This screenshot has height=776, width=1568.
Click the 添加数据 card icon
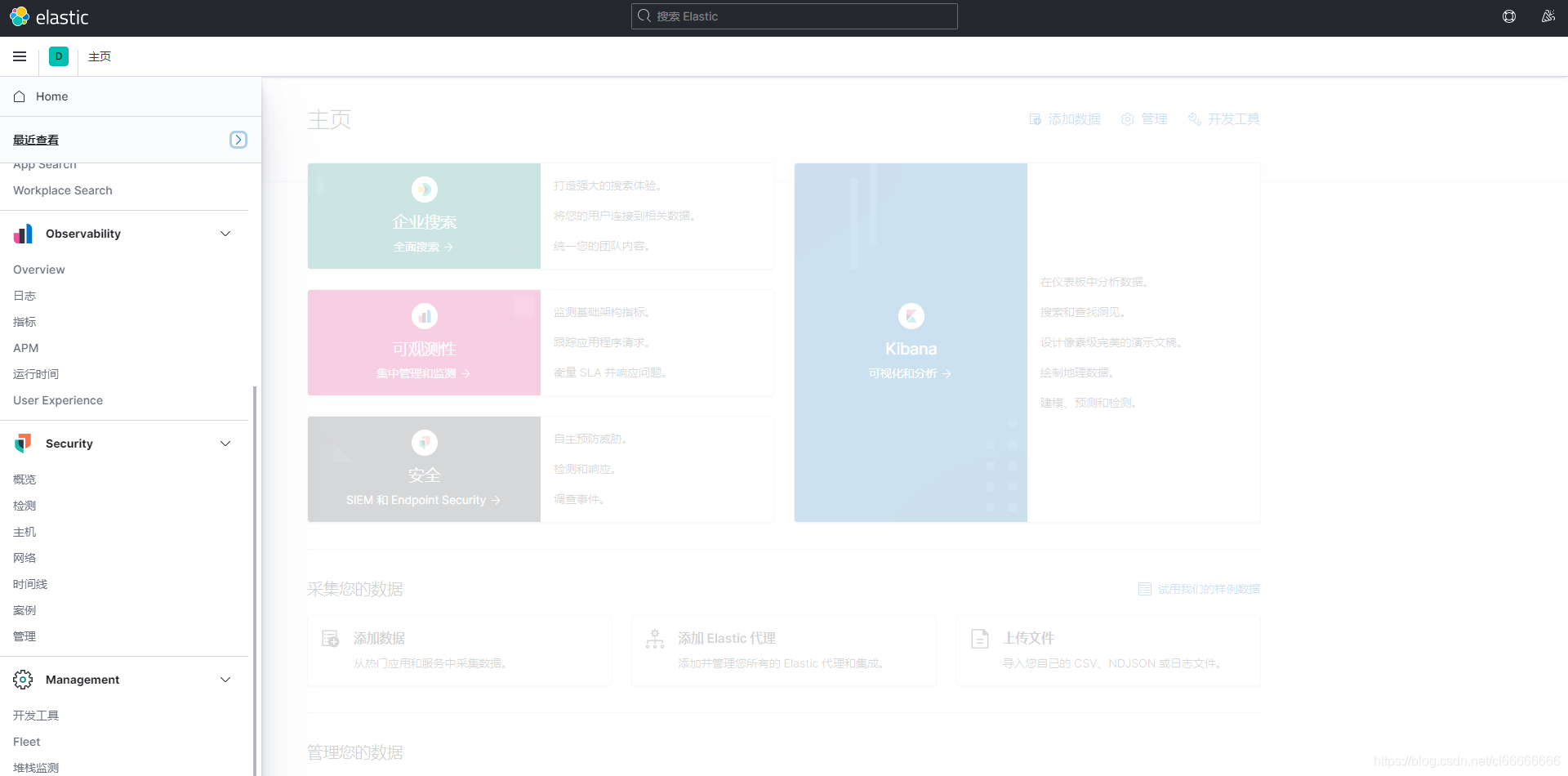[331, 639]
